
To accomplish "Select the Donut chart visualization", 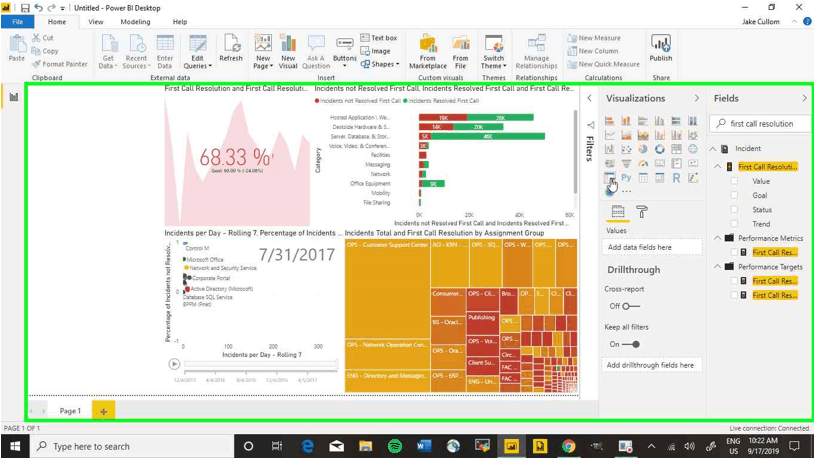I will pos(659,149).
